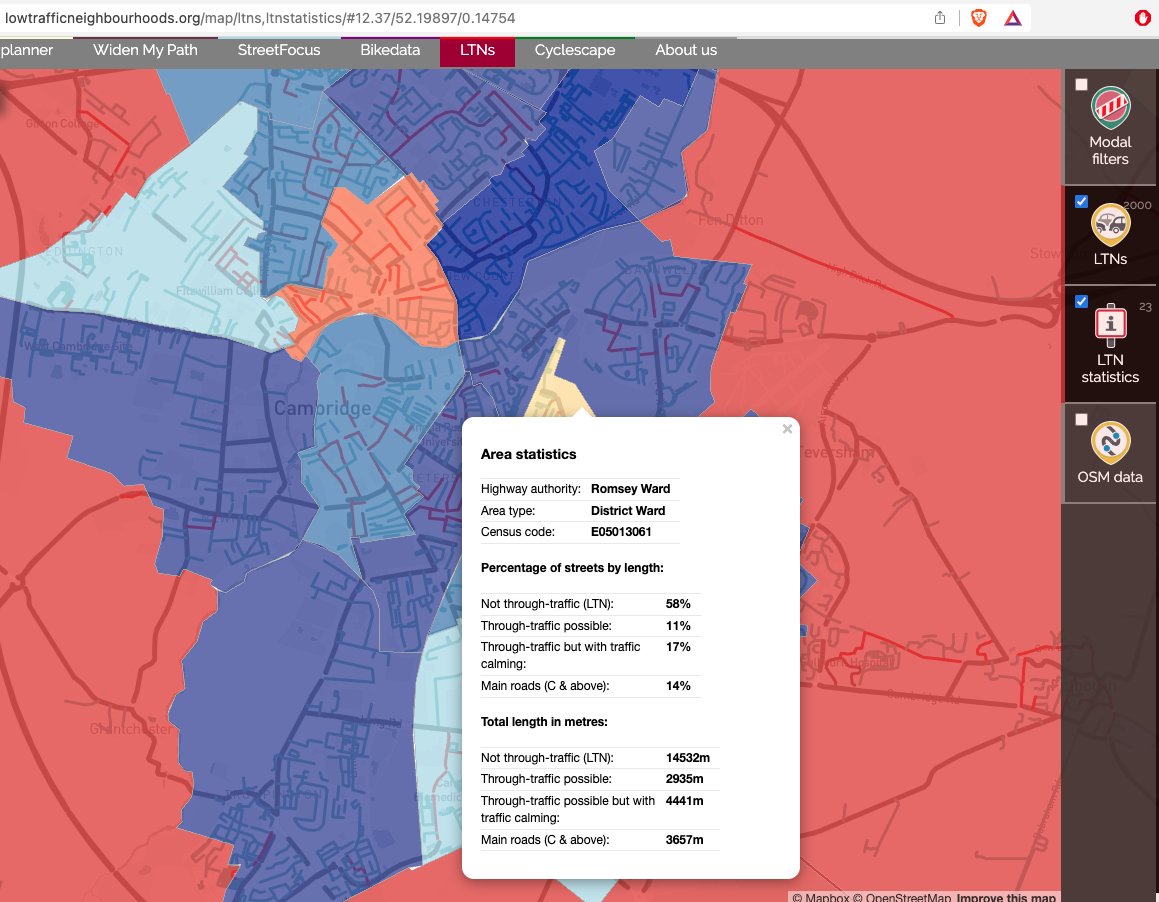Viewport: 1159px width, 902px height.
Task: Click the Mapbox attribution link
Action: coord(820,897)
